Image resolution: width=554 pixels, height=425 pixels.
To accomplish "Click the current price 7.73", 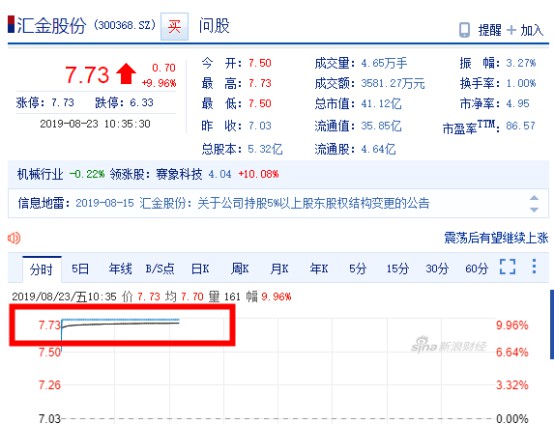I will point(87,75).
